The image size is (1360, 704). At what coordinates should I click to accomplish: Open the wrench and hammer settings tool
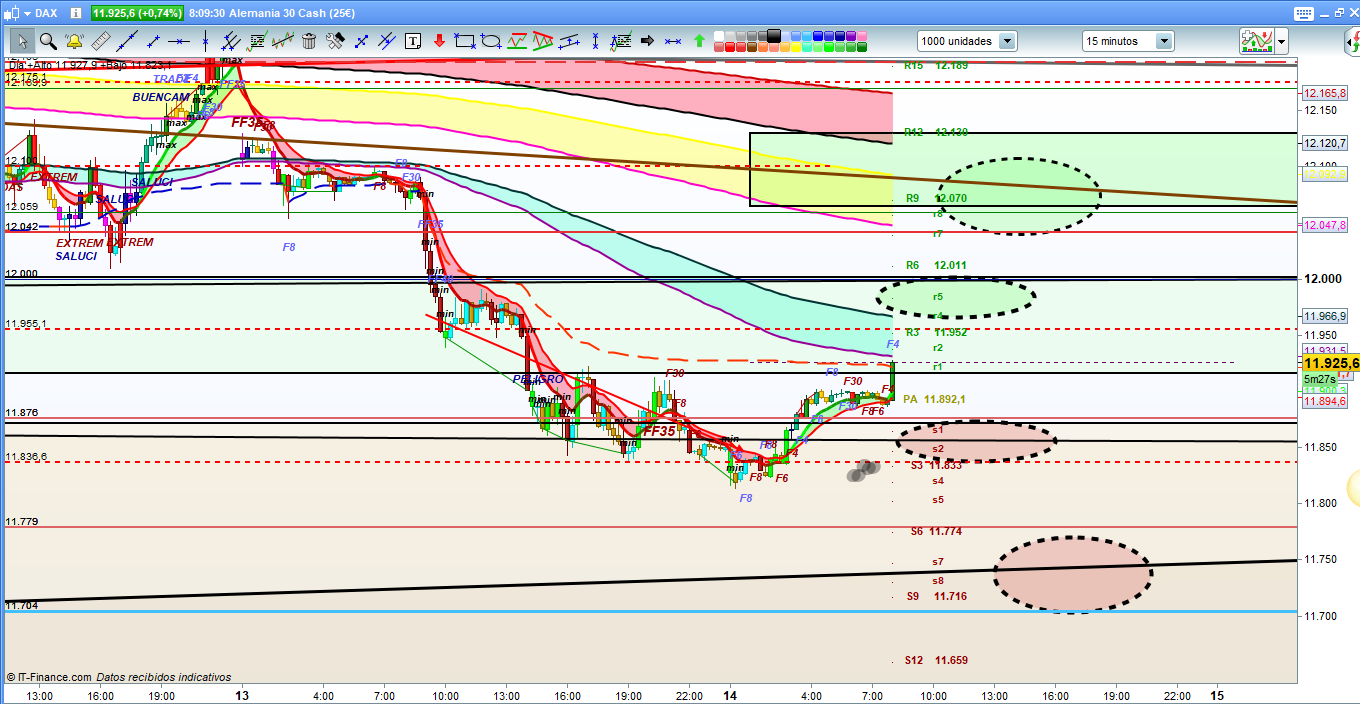(x=335, y=41)
